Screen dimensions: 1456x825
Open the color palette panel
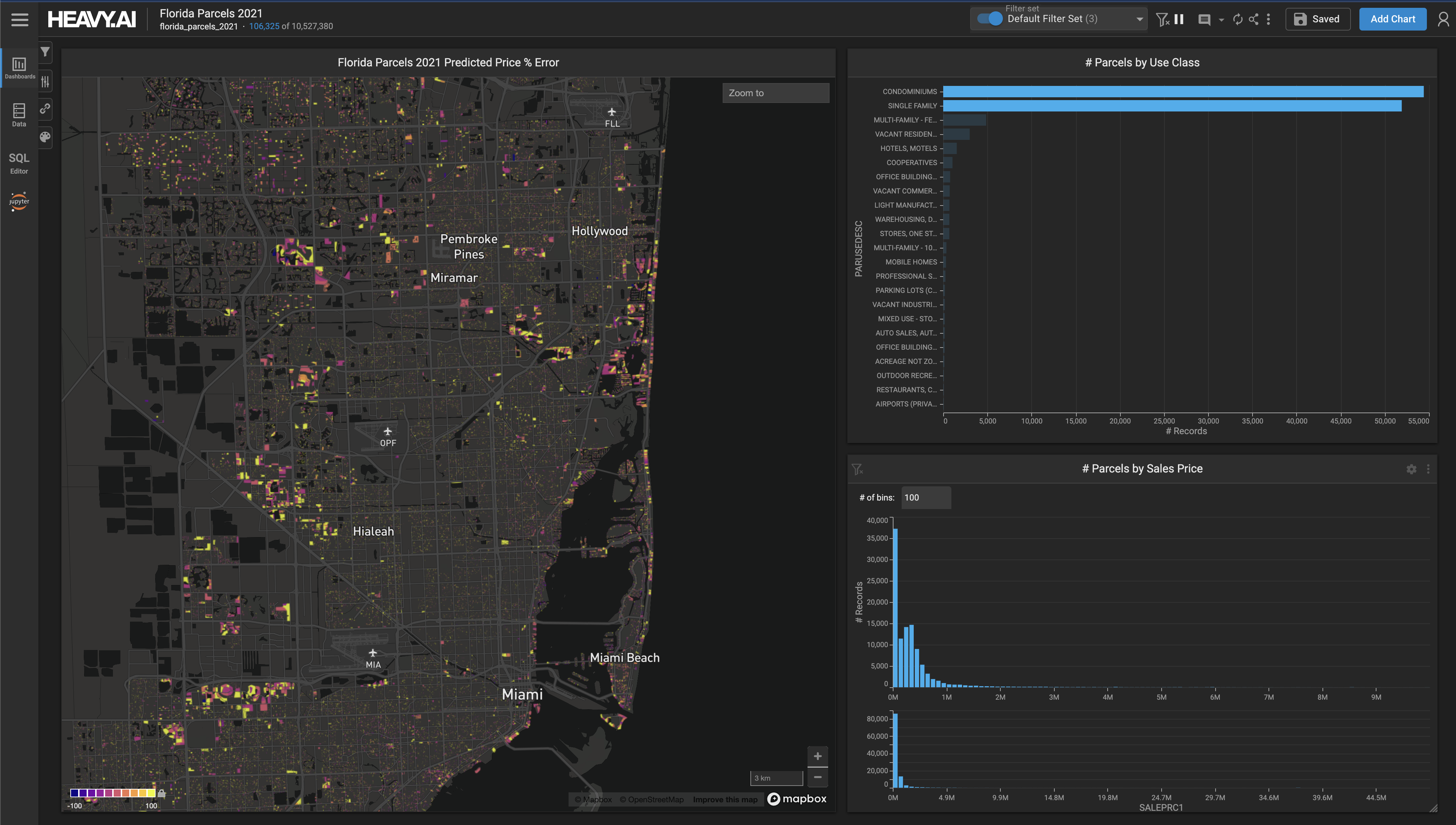(x=45, y=137)
